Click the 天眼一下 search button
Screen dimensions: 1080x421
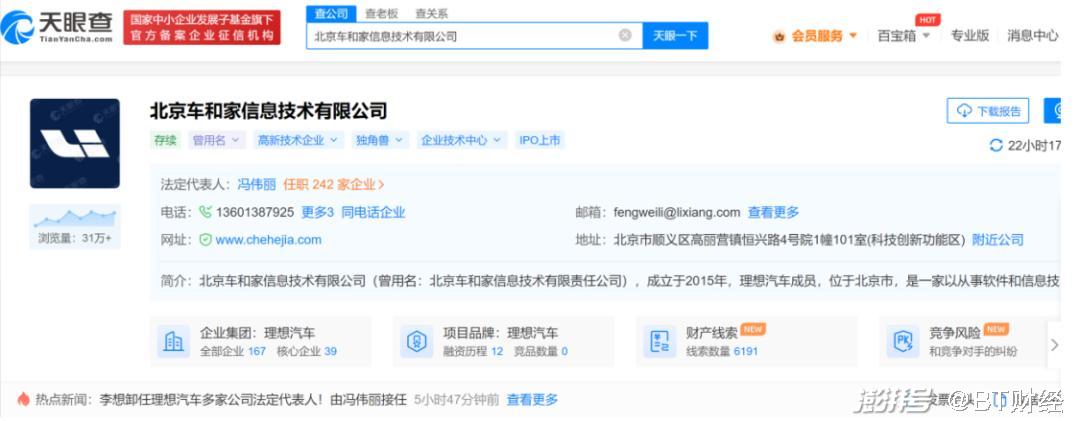675,36
